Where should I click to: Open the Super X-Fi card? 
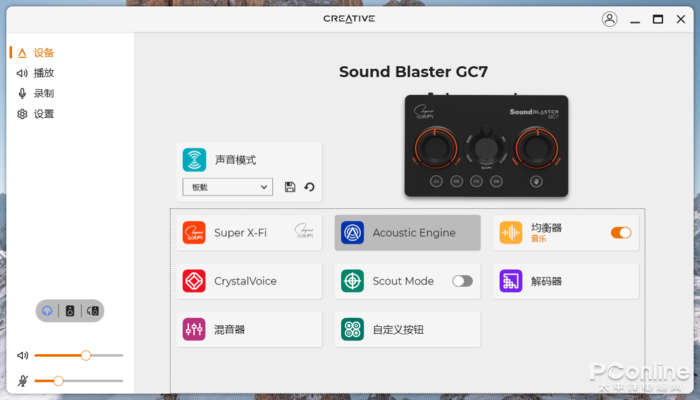(x=249, y=233)
